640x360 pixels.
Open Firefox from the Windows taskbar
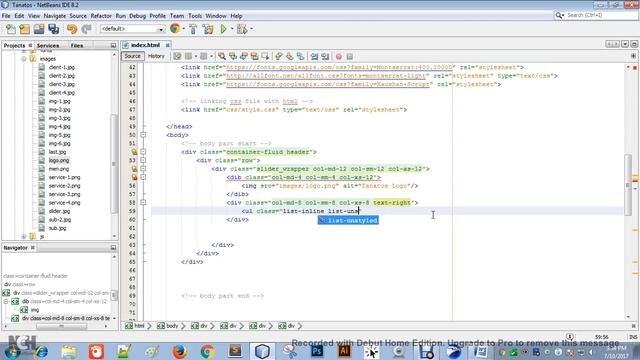click(x=179, y=351)
